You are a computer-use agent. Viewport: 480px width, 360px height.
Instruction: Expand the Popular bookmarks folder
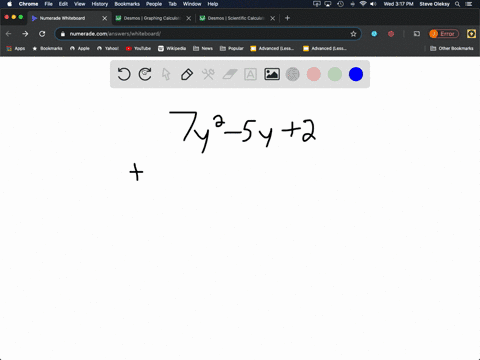(x=232, y=48)
